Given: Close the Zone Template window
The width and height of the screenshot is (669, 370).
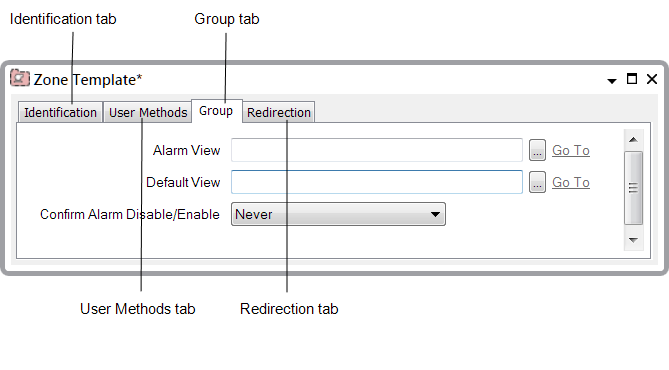Looking at the screenshot, I should [x=652, y=79].
